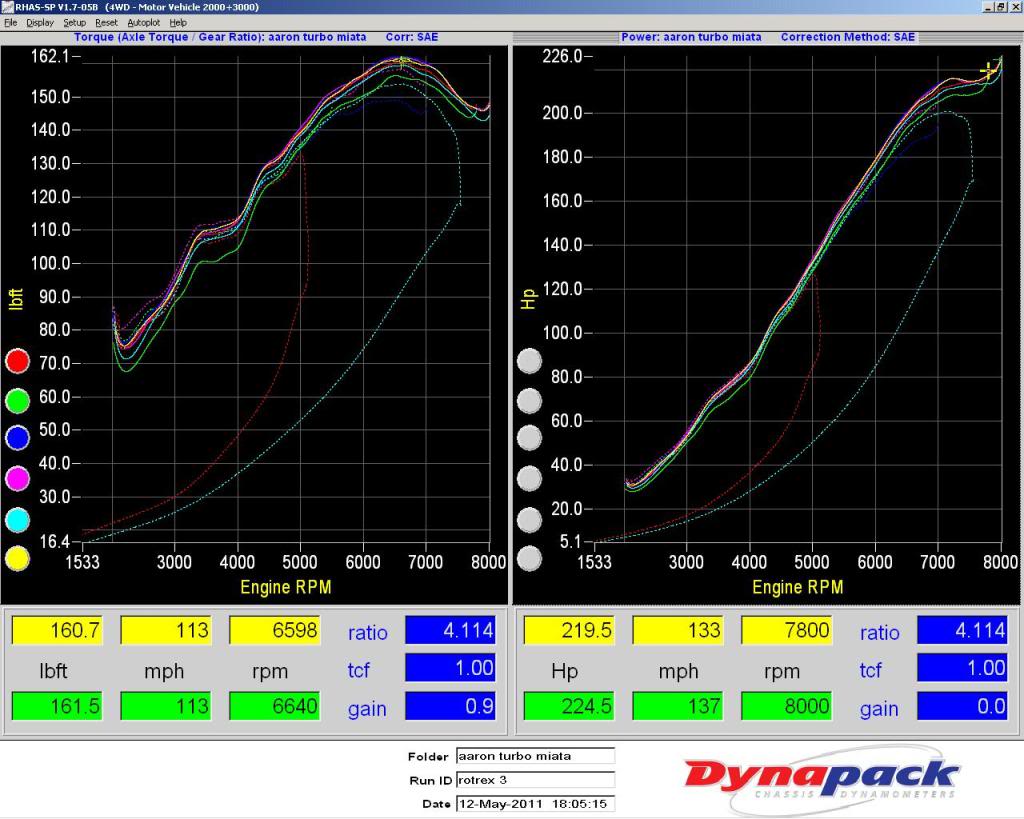Click the magenta run color swatch
The height and width of the screenshot is (819, 1024).
(17, 479)
